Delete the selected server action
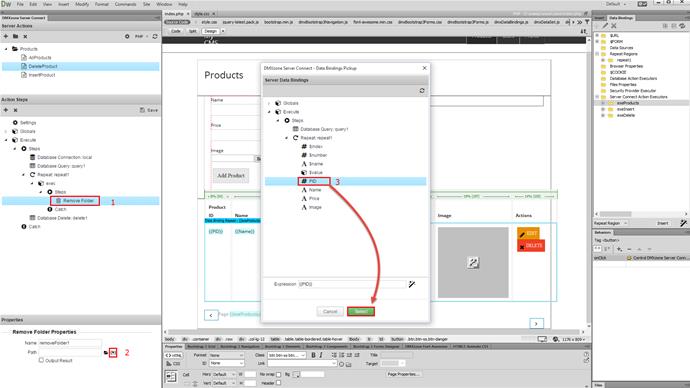The height and width of the screenshot is (388, 690). (x=25, y=36)
